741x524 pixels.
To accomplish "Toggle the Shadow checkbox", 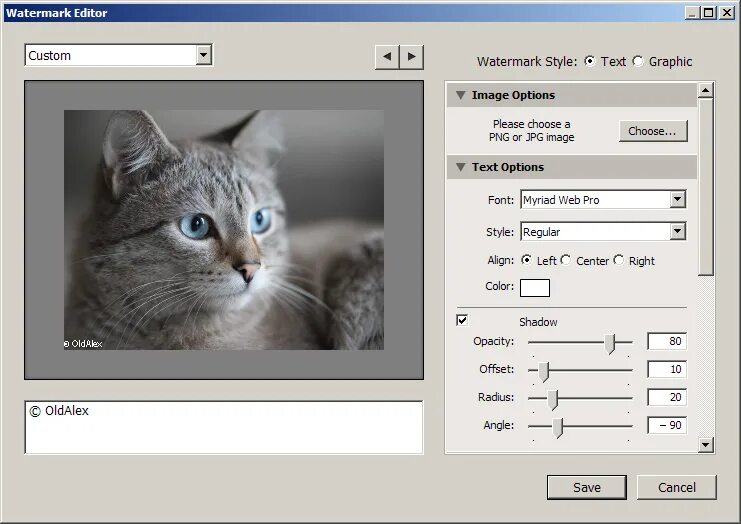I will [x=462, y=320].
